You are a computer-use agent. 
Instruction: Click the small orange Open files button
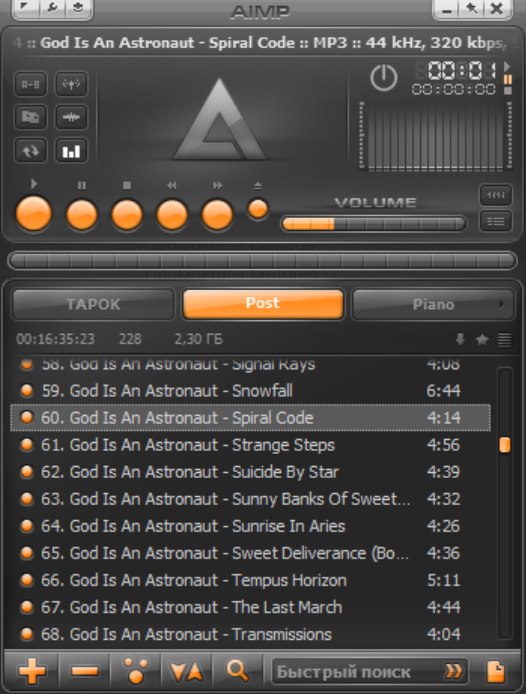coord(258,209)
